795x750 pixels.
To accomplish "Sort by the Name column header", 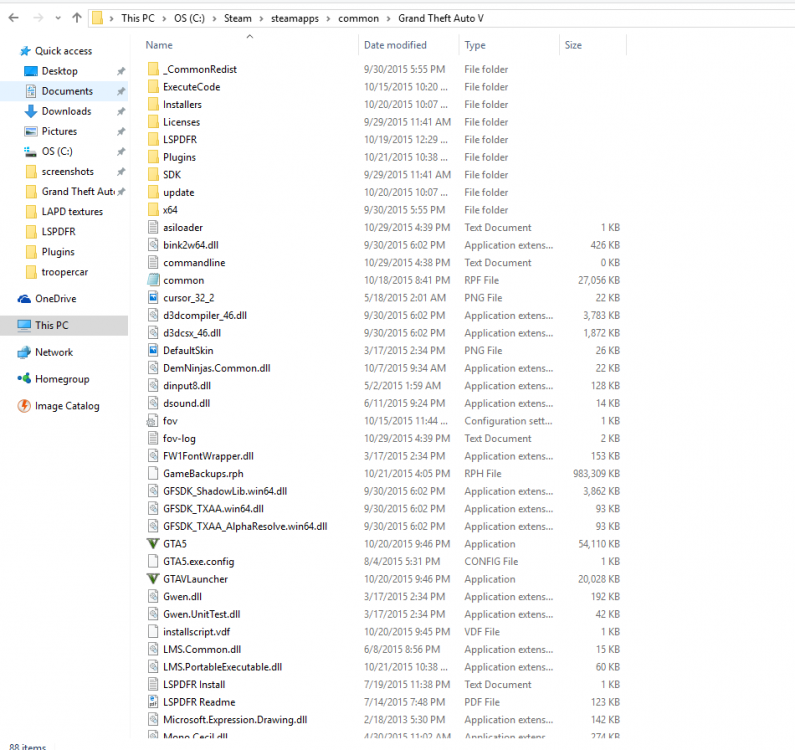I will click(x=159, y=45).
